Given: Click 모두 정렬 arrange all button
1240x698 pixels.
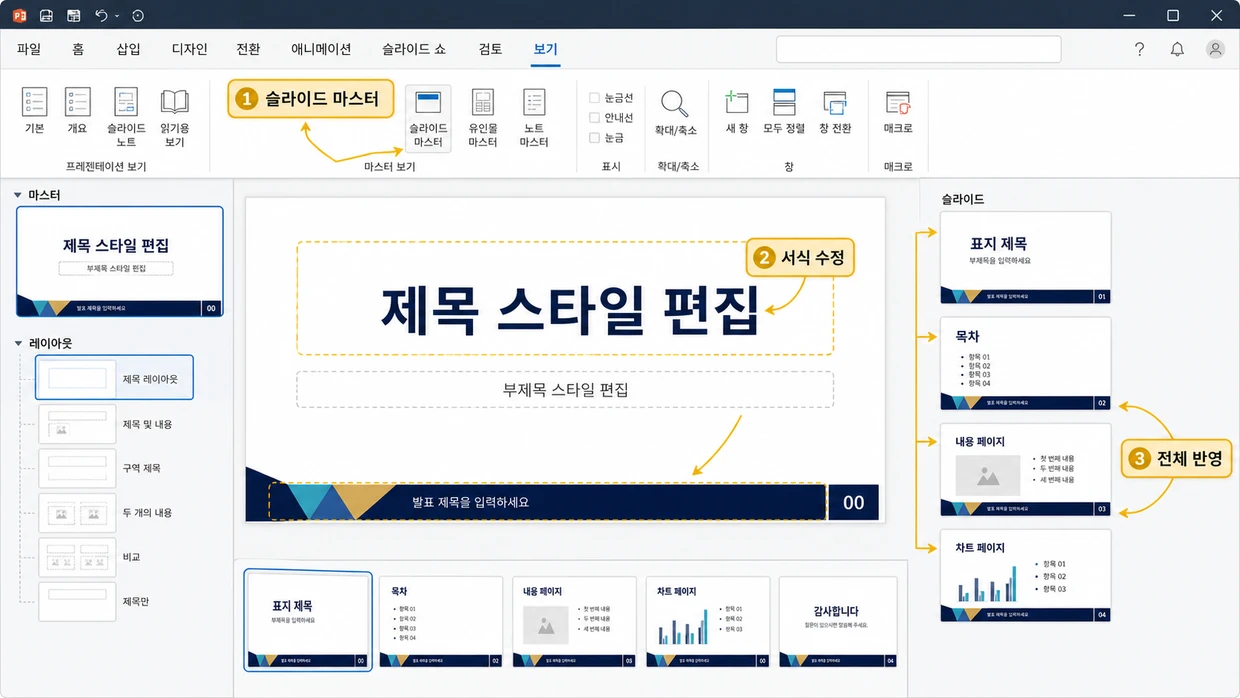Looking at the screenshot, I should click(784, 111).
